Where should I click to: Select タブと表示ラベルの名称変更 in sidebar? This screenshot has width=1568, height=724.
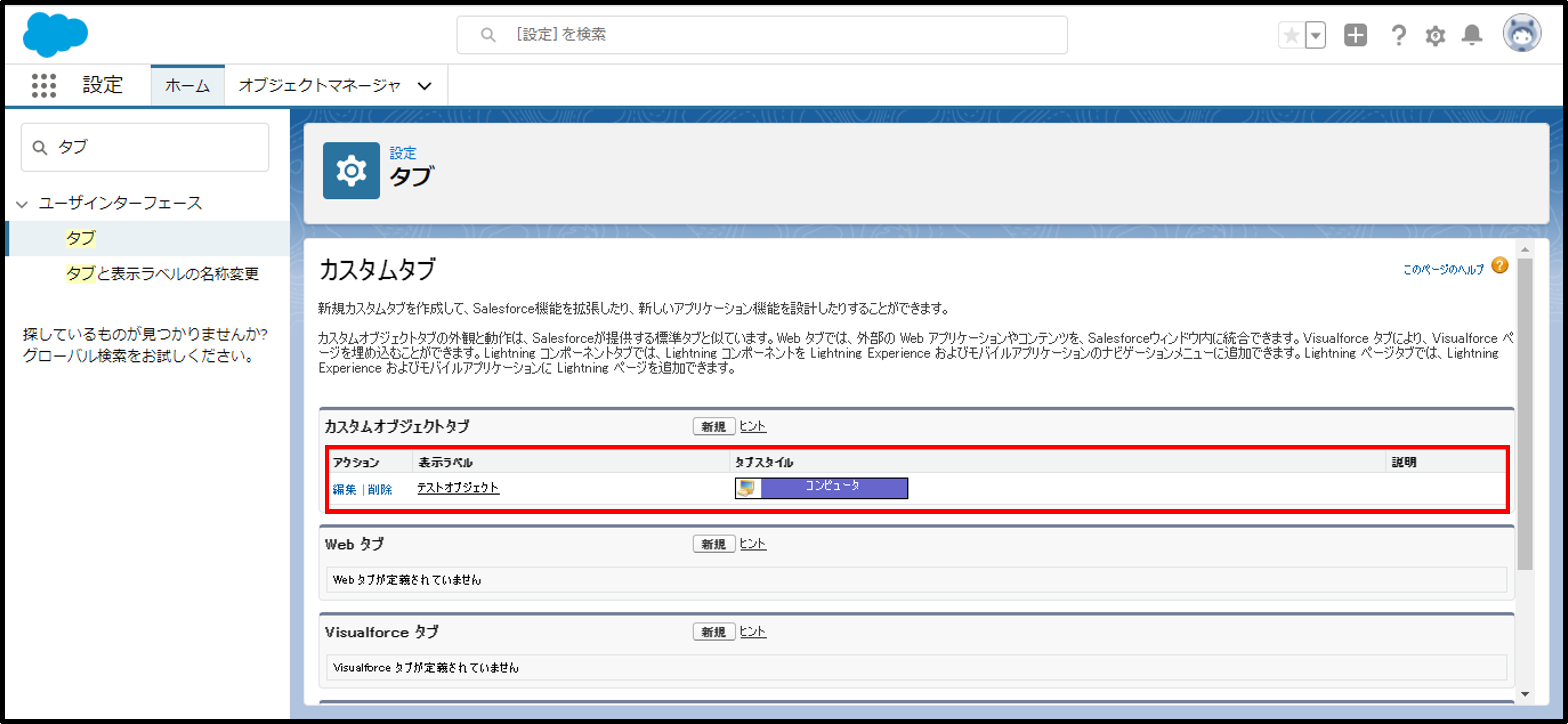click(162, 273)
